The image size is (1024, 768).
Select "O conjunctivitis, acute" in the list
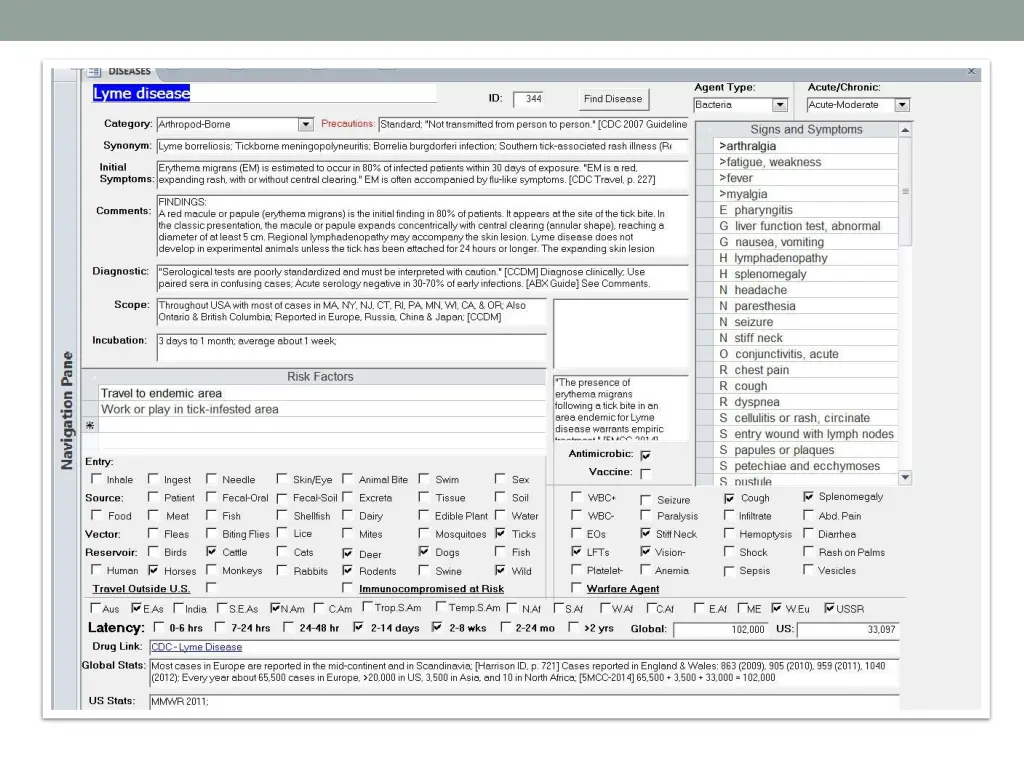click(x=807, y=354)
